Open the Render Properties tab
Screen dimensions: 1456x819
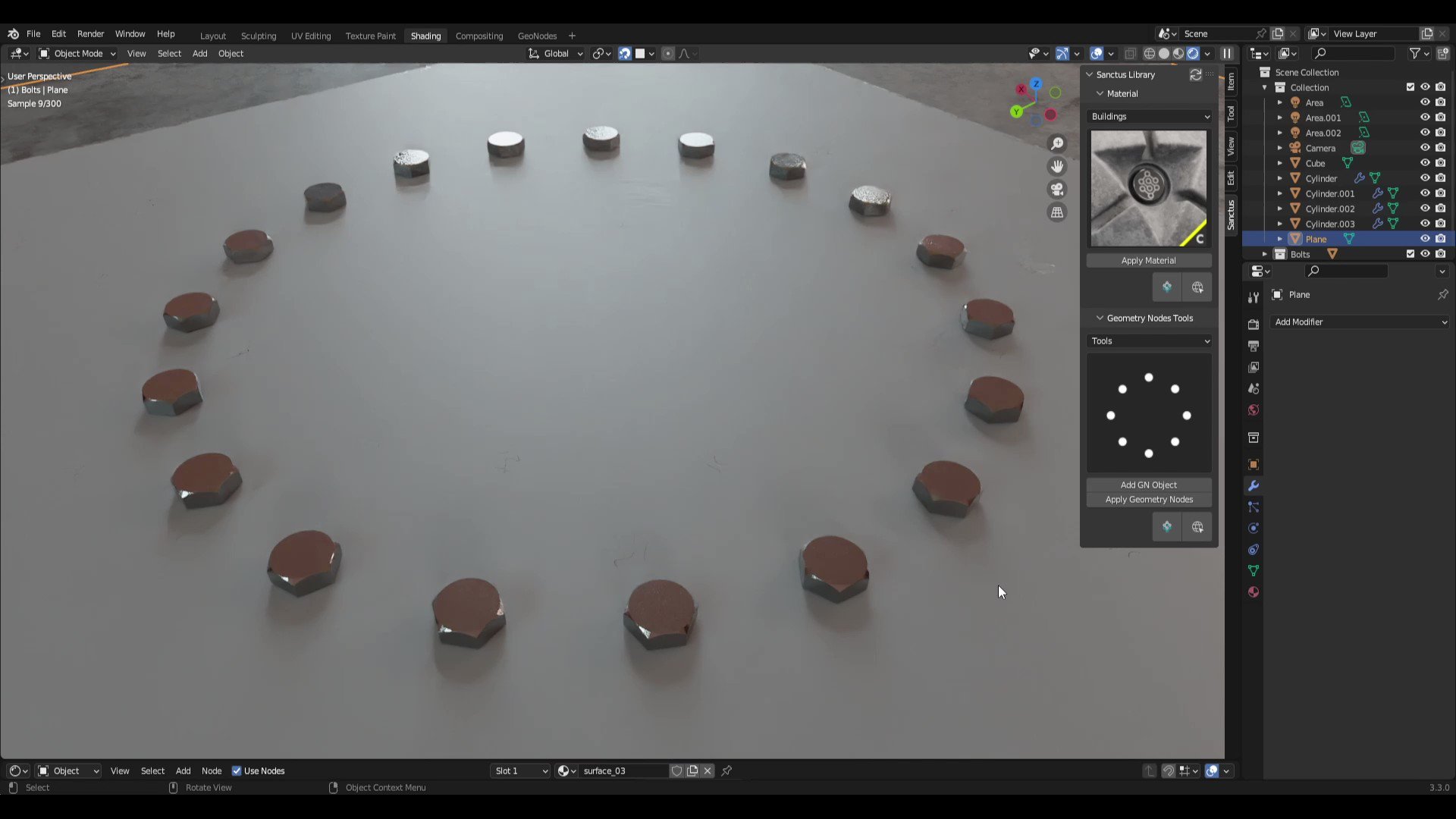(x=1253, y=324)
